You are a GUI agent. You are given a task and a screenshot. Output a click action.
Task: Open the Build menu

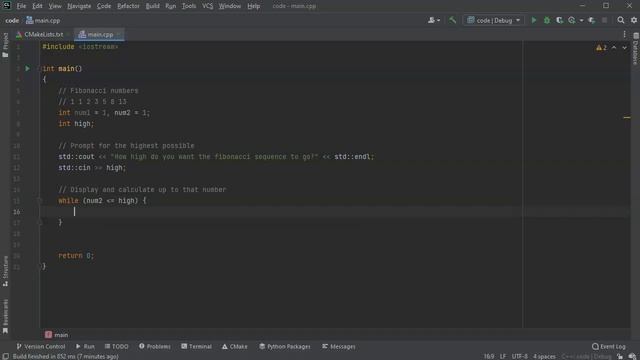(x=153, y=6)
